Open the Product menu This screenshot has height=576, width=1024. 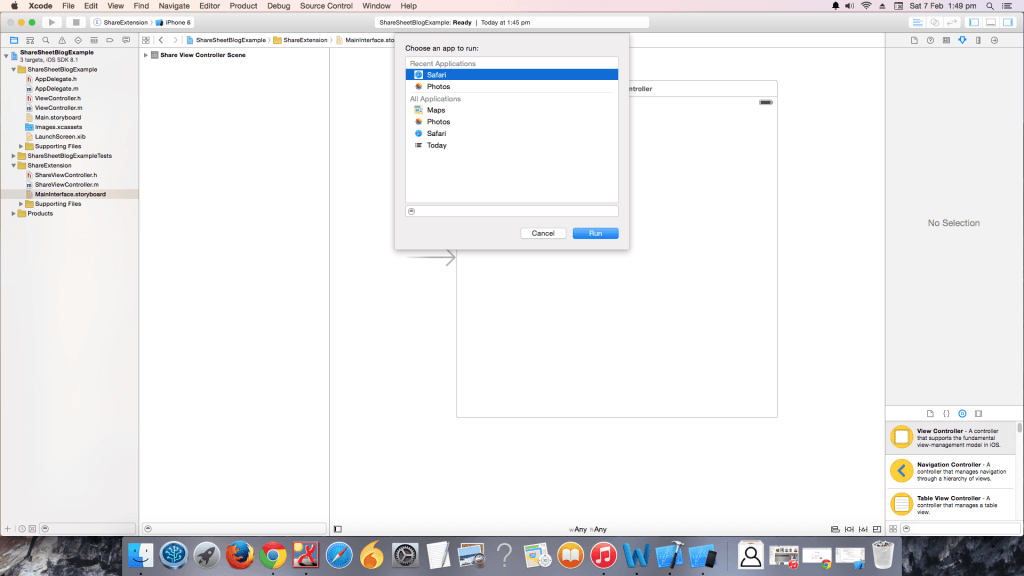(243, 6)
